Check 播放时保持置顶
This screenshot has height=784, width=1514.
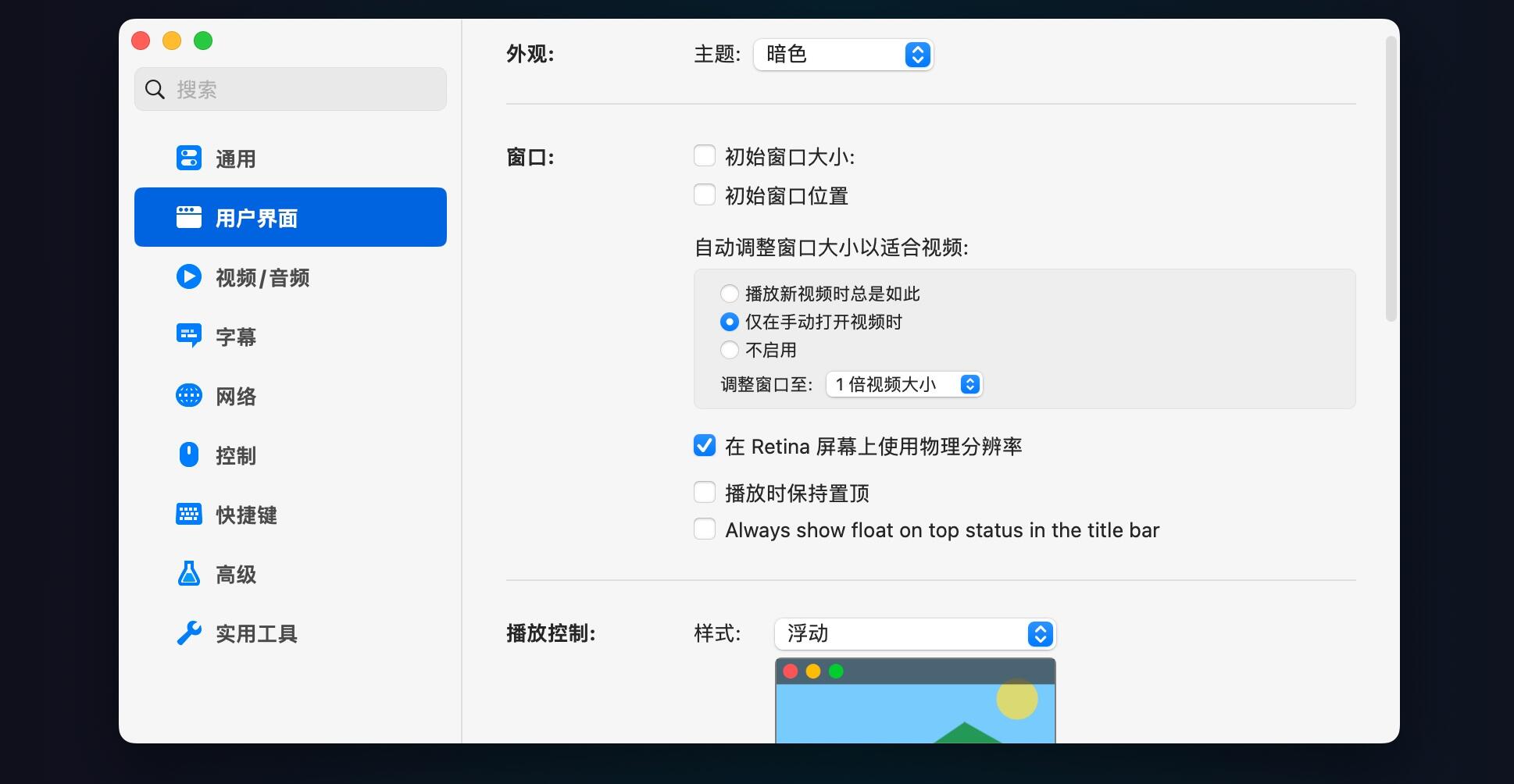point(704,491)
